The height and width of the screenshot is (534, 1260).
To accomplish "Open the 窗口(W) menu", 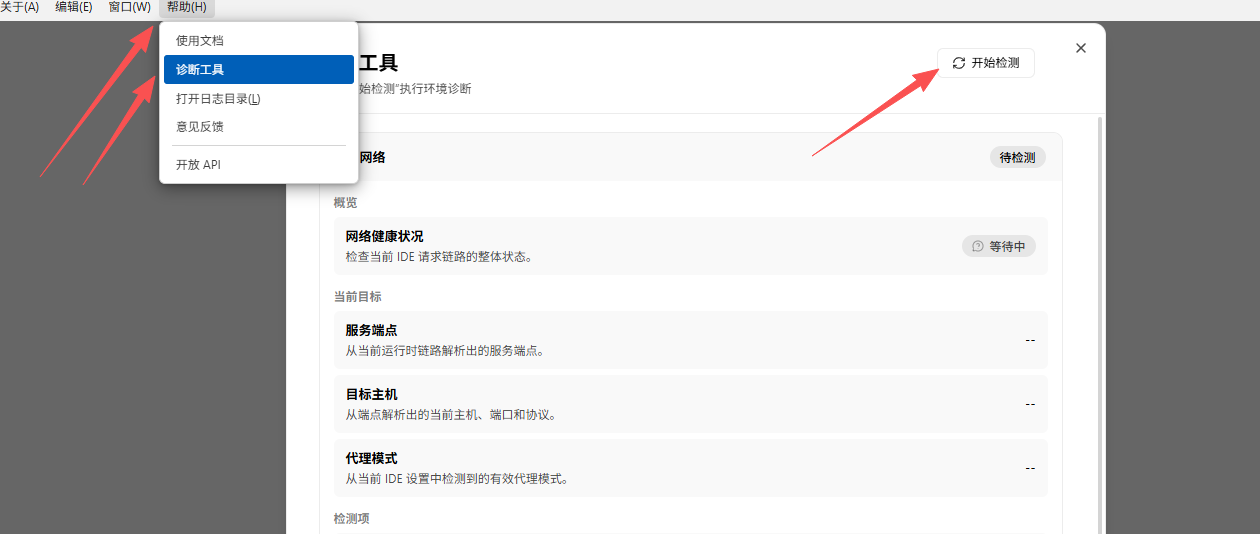I will click(130, 8).
